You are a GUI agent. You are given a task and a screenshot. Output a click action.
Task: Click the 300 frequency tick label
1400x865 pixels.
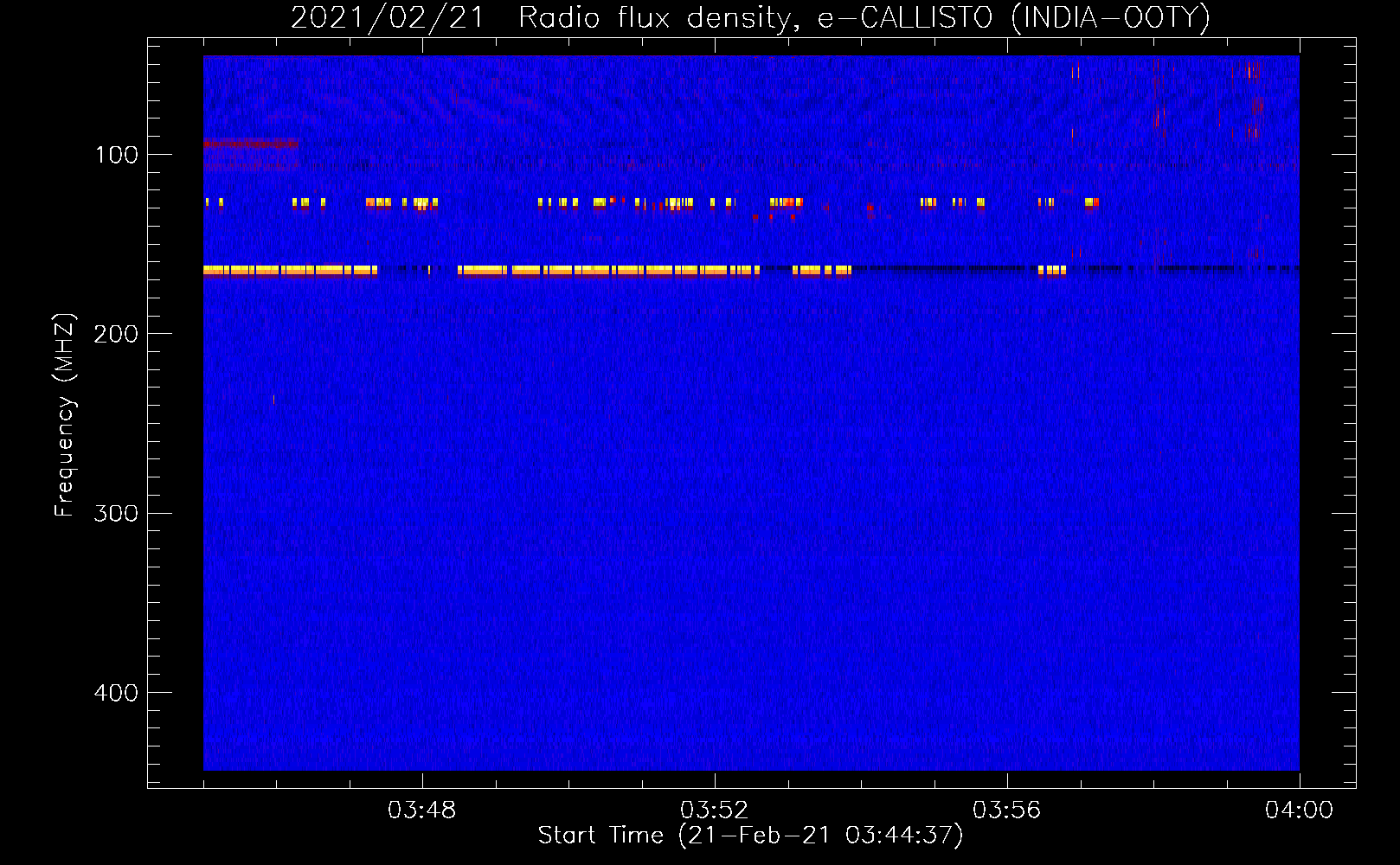pos(117,514)
